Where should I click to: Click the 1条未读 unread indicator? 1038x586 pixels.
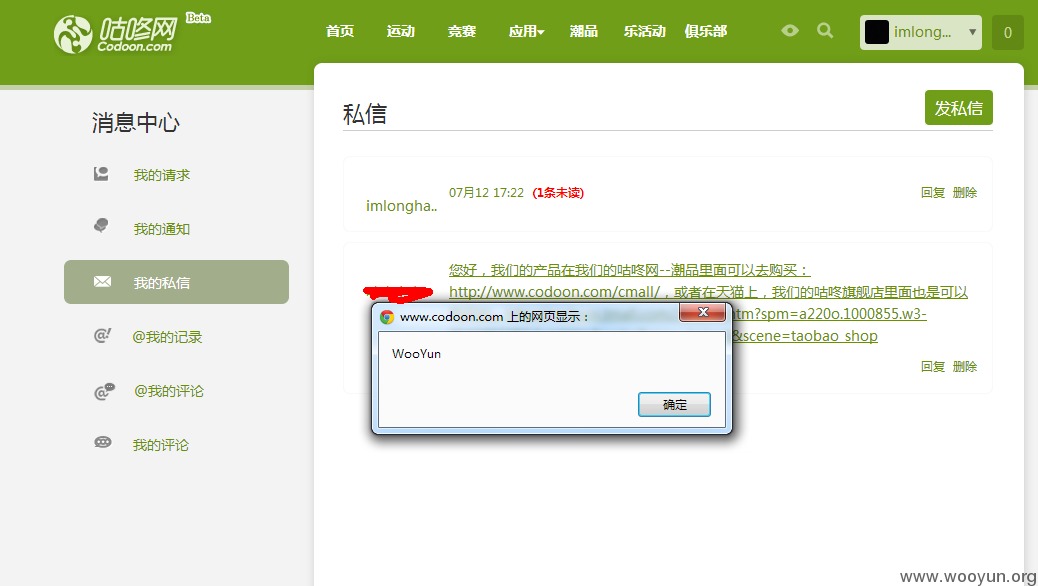(558, 193)
